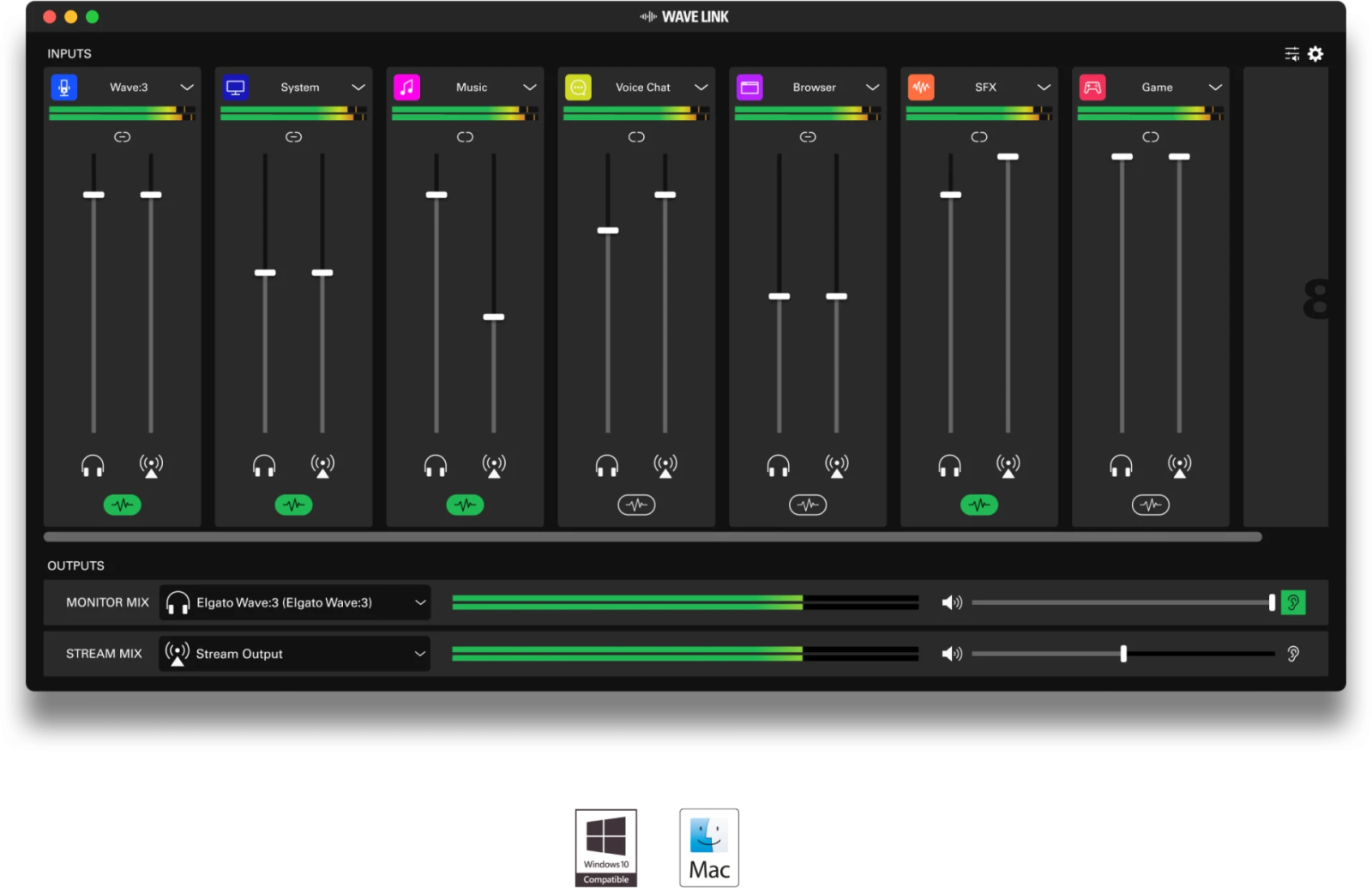Toggle SFX fader link
This screenshot has width=1372, height=888.
click(x=980, y=136)
